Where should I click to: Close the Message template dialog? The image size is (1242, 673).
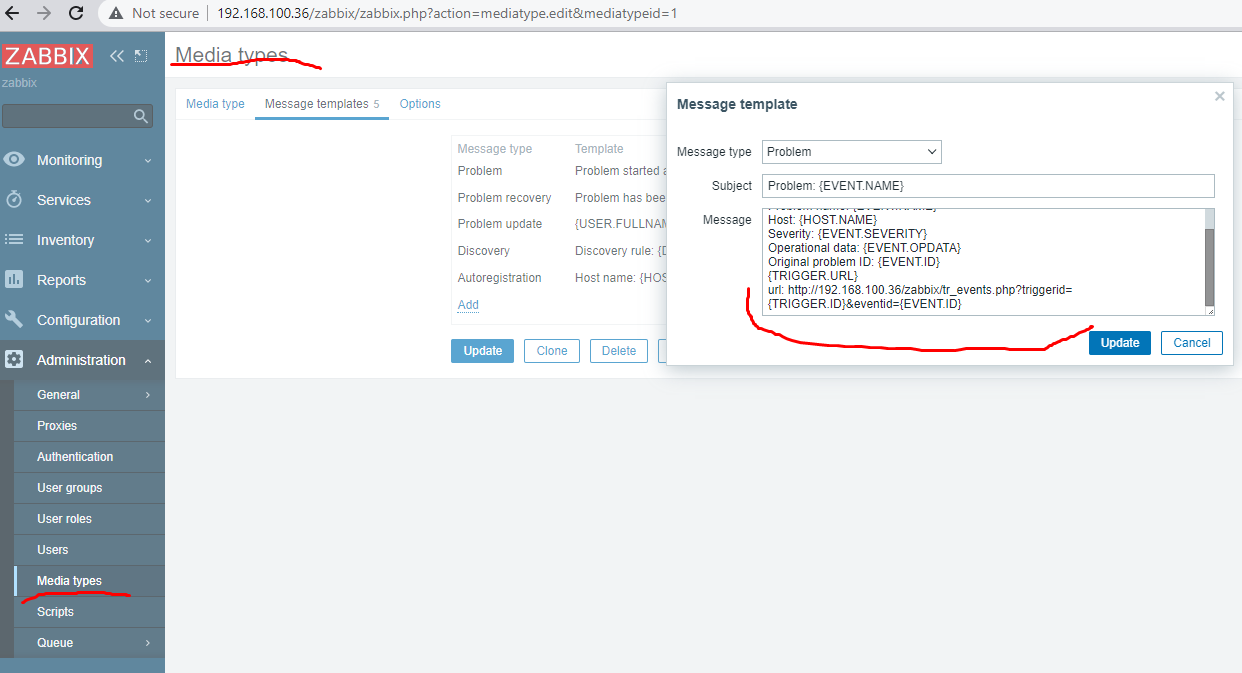click(x=1219, y=97)
